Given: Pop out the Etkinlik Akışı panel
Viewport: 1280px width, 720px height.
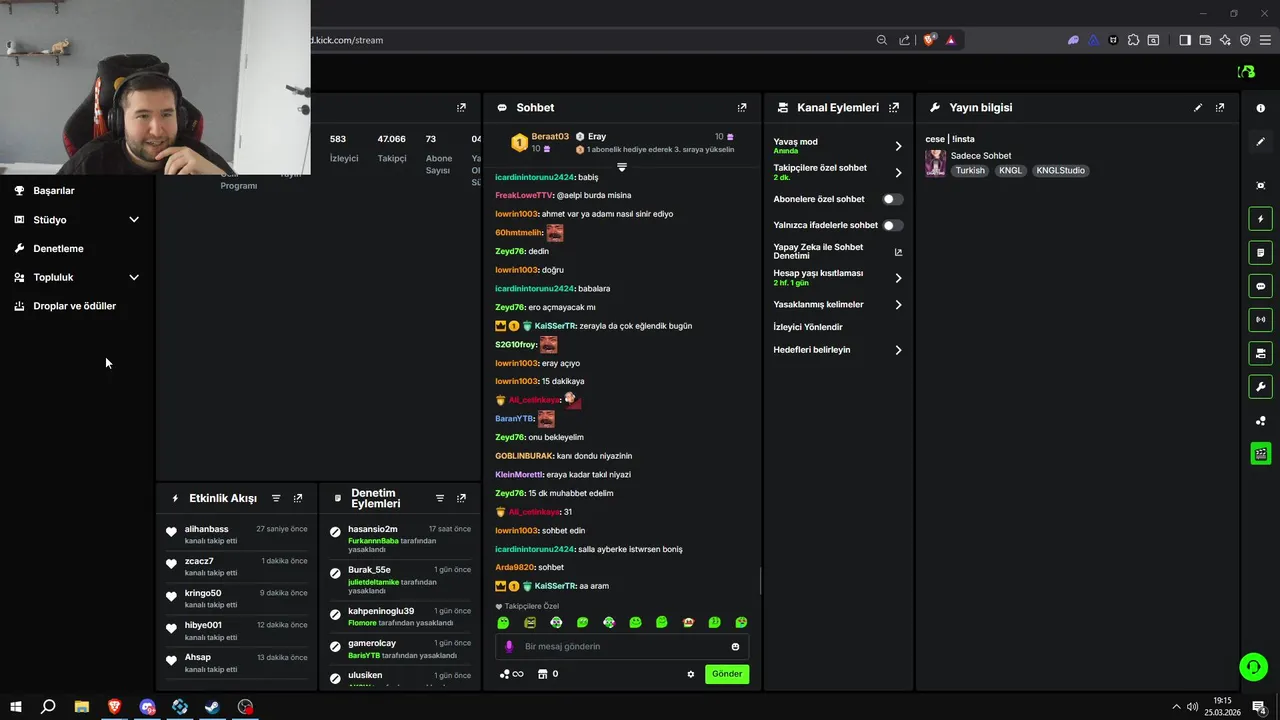Looking at the screenshot, I should click(298, 498).
